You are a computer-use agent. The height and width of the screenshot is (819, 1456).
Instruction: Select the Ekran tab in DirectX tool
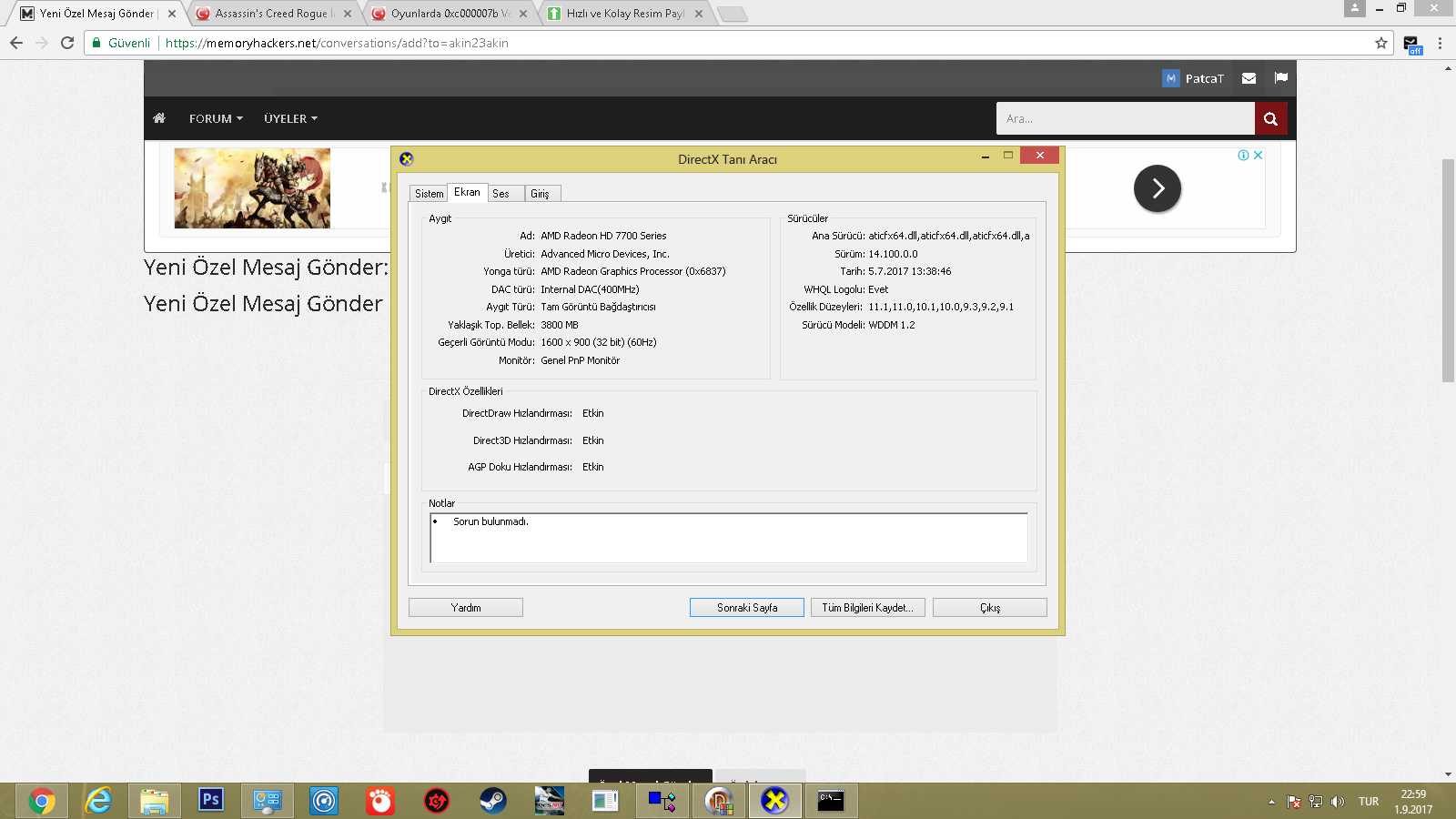coord(468,192)
